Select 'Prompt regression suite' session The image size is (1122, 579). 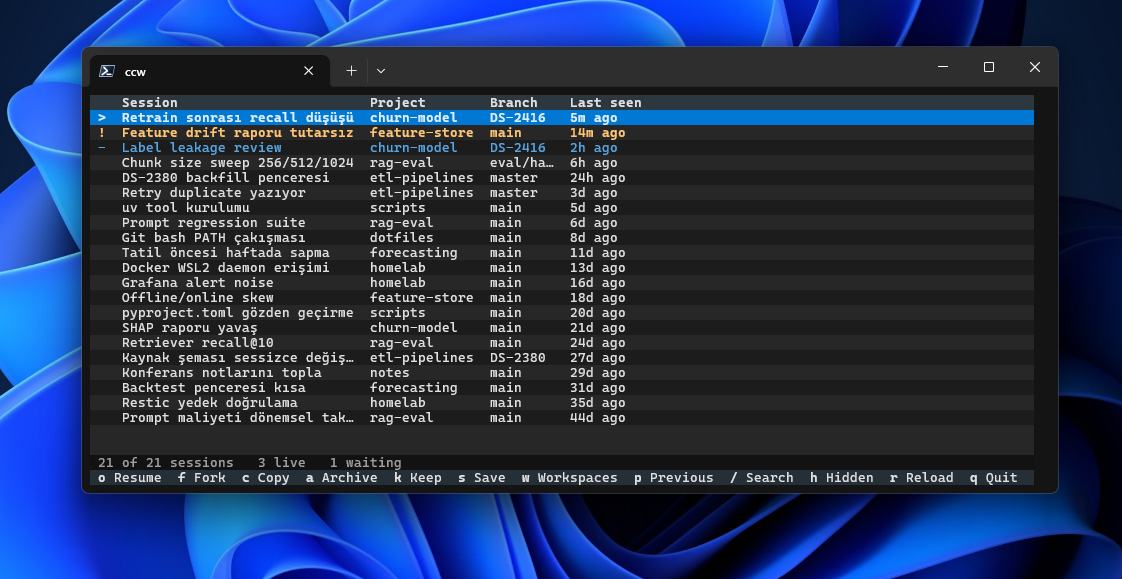pyautogui.click(x=562, y=223)
